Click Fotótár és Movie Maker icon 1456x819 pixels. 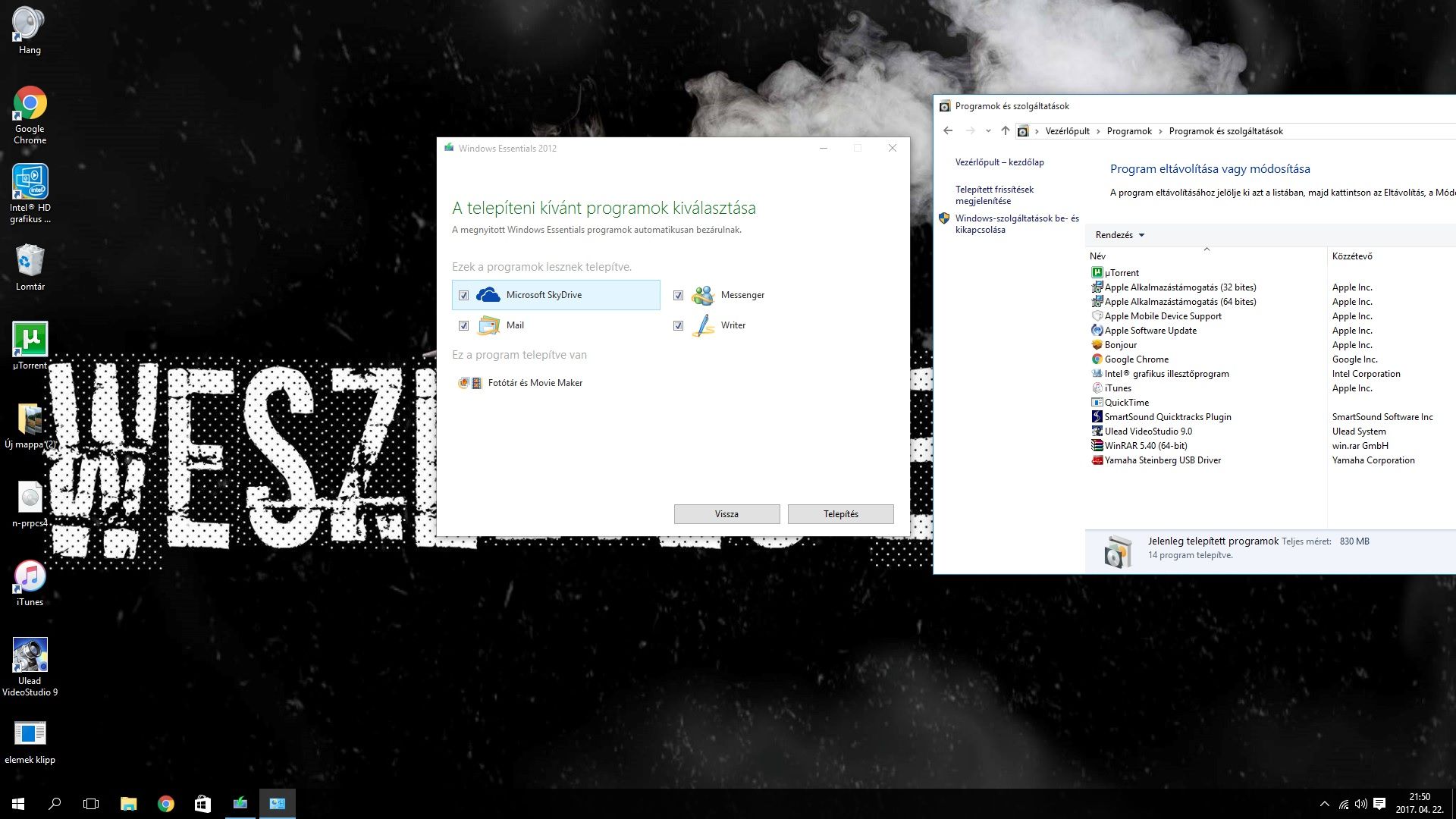470,383
